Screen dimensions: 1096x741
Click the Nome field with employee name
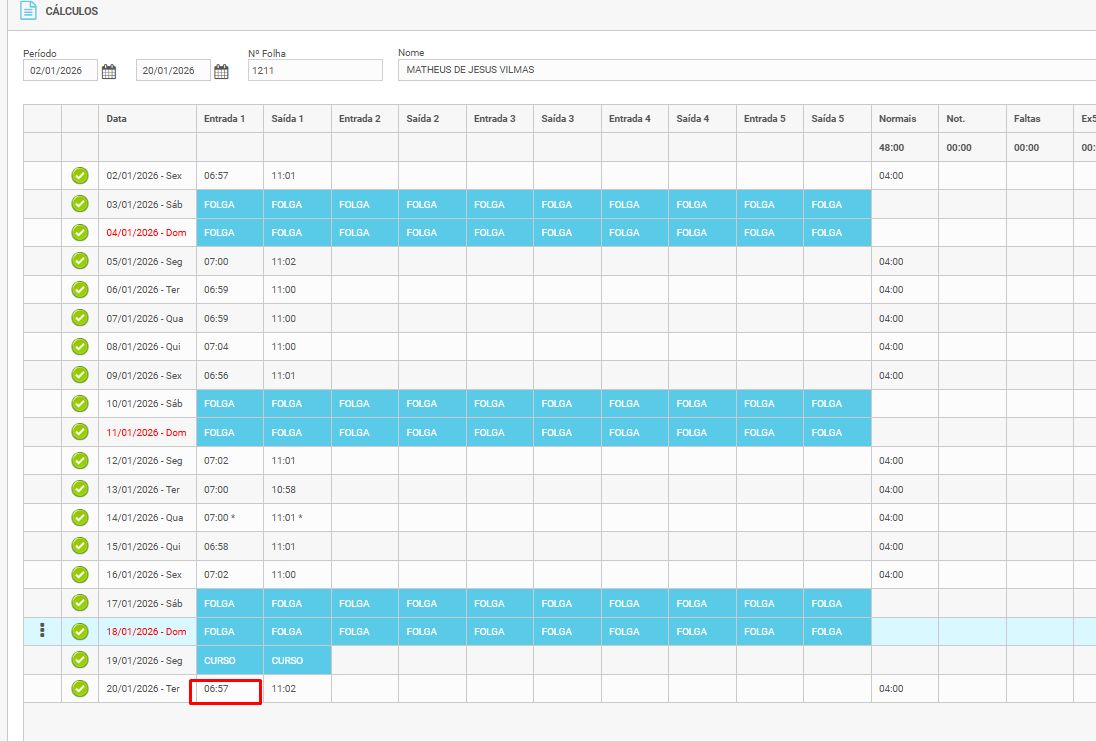pyautogui.click(x=740, y=71)
